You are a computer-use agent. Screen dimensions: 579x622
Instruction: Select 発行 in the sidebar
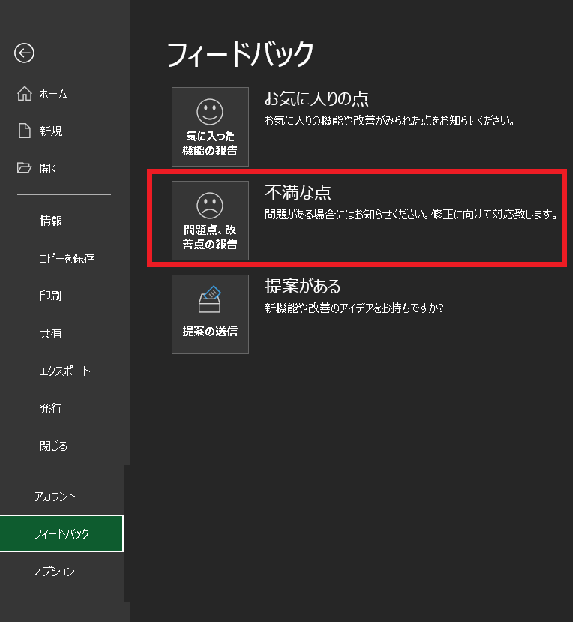50,408
